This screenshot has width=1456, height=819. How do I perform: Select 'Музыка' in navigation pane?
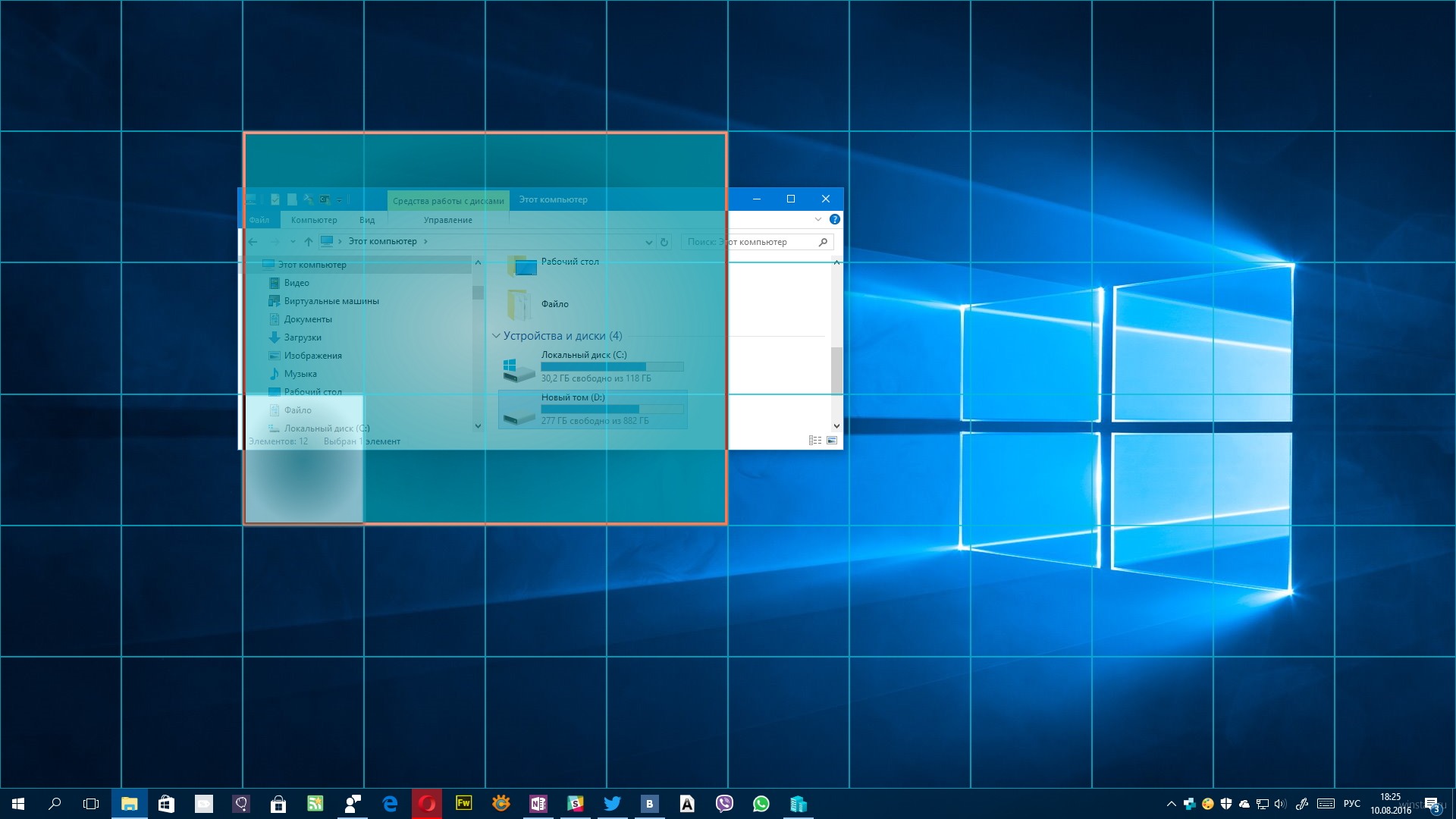300,374
